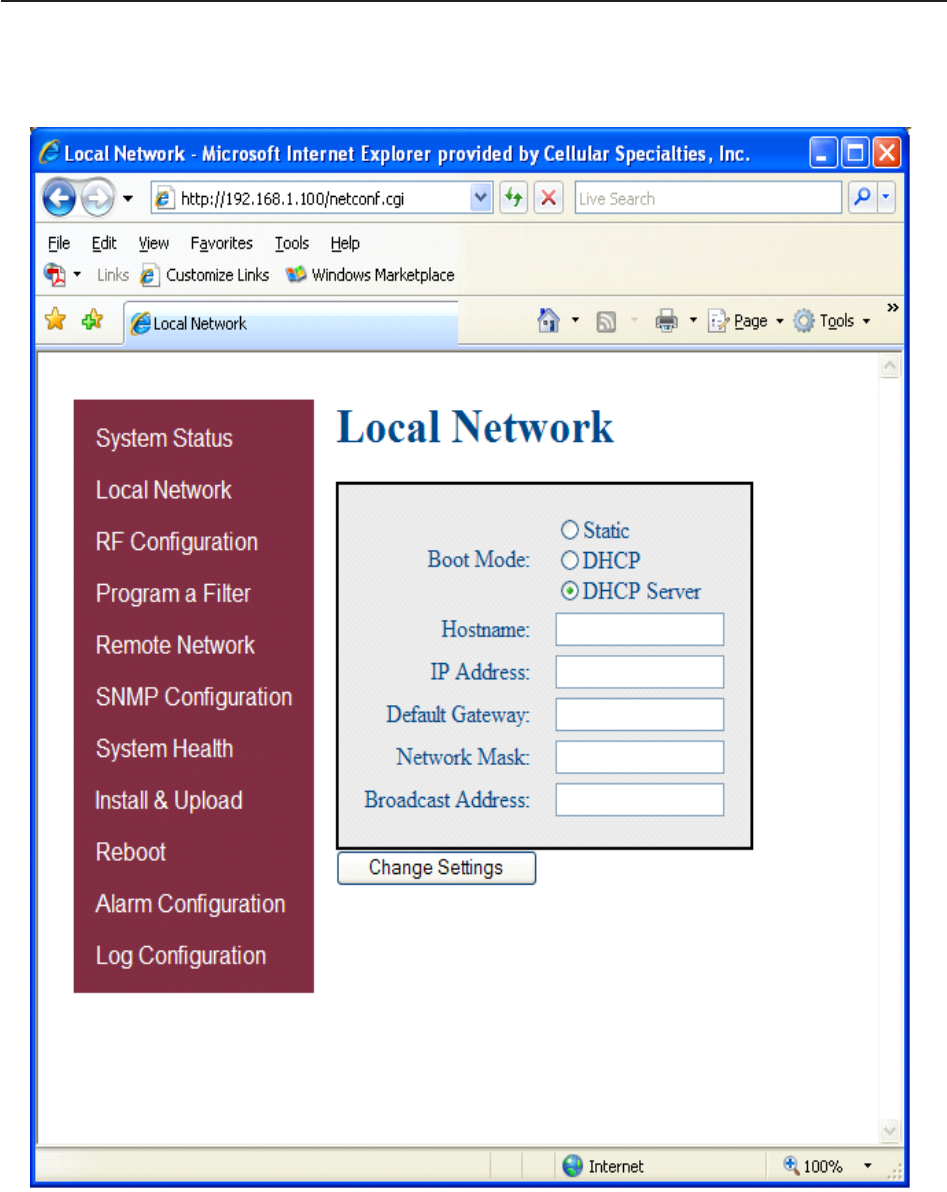
Task: Click the scrollbar down arrow
Action: [890, 1130]
